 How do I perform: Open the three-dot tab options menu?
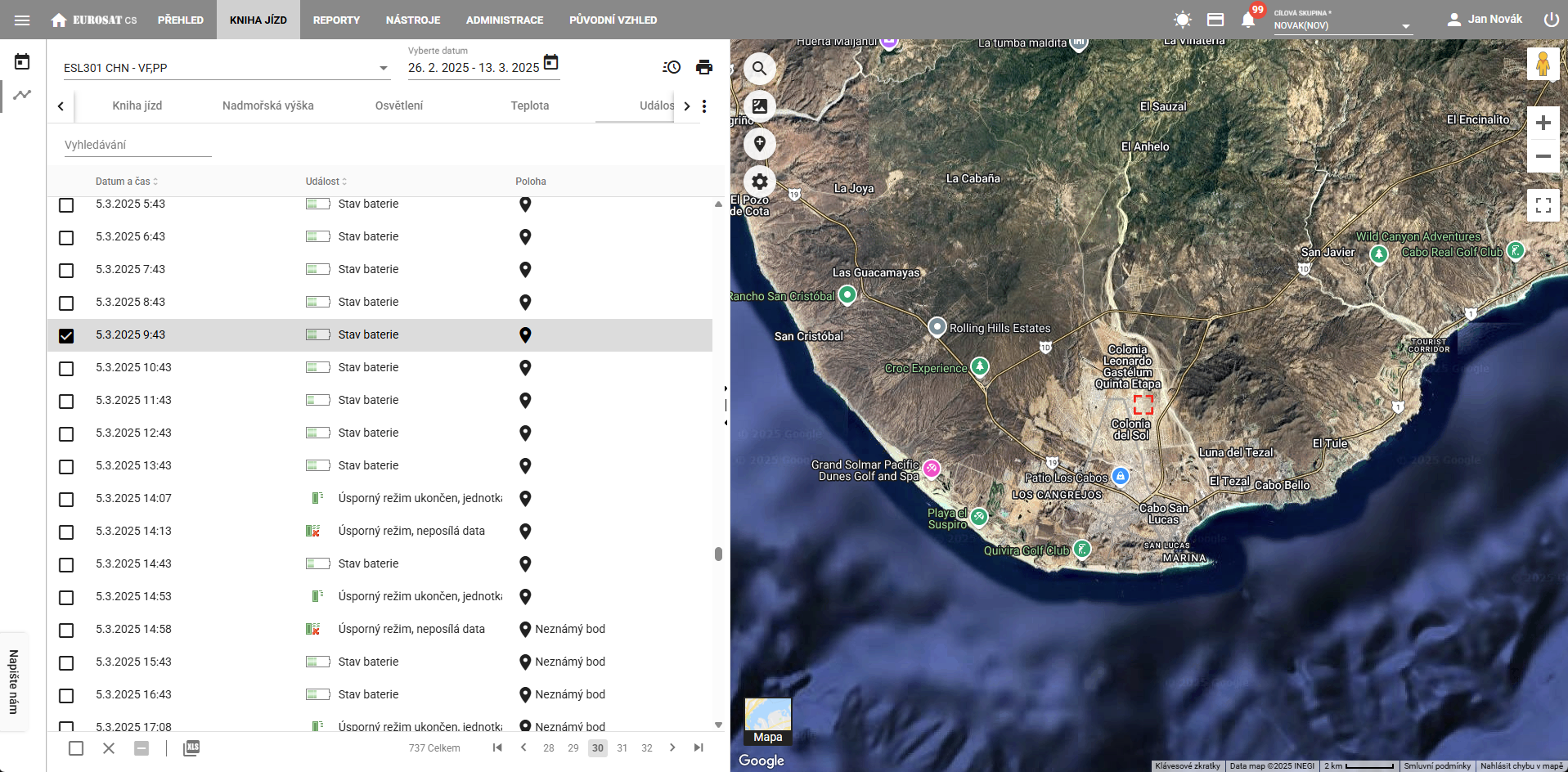[704, 105]
